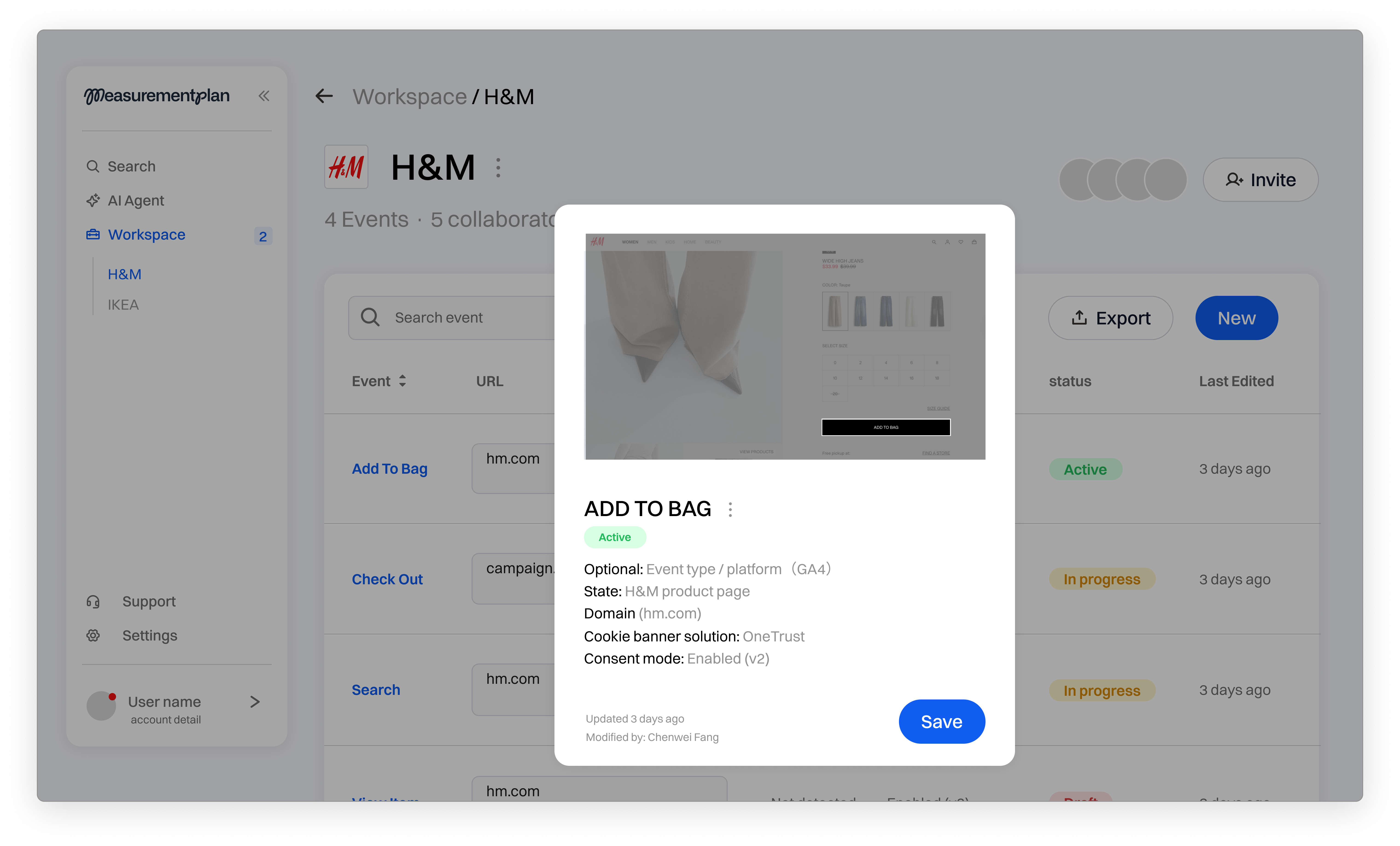
Task: Collapse the sidebar with double-chevron icon
Action: tap(264, 96)
